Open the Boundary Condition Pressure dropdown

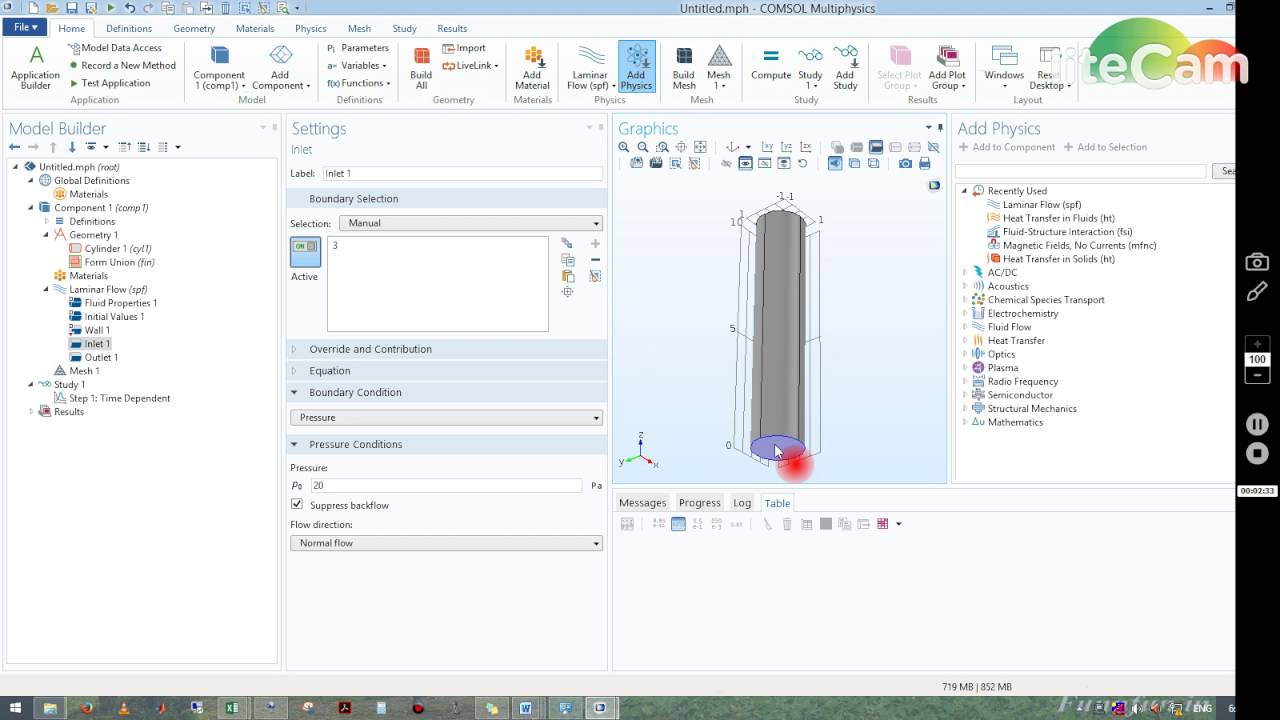(x=446, y=417)
